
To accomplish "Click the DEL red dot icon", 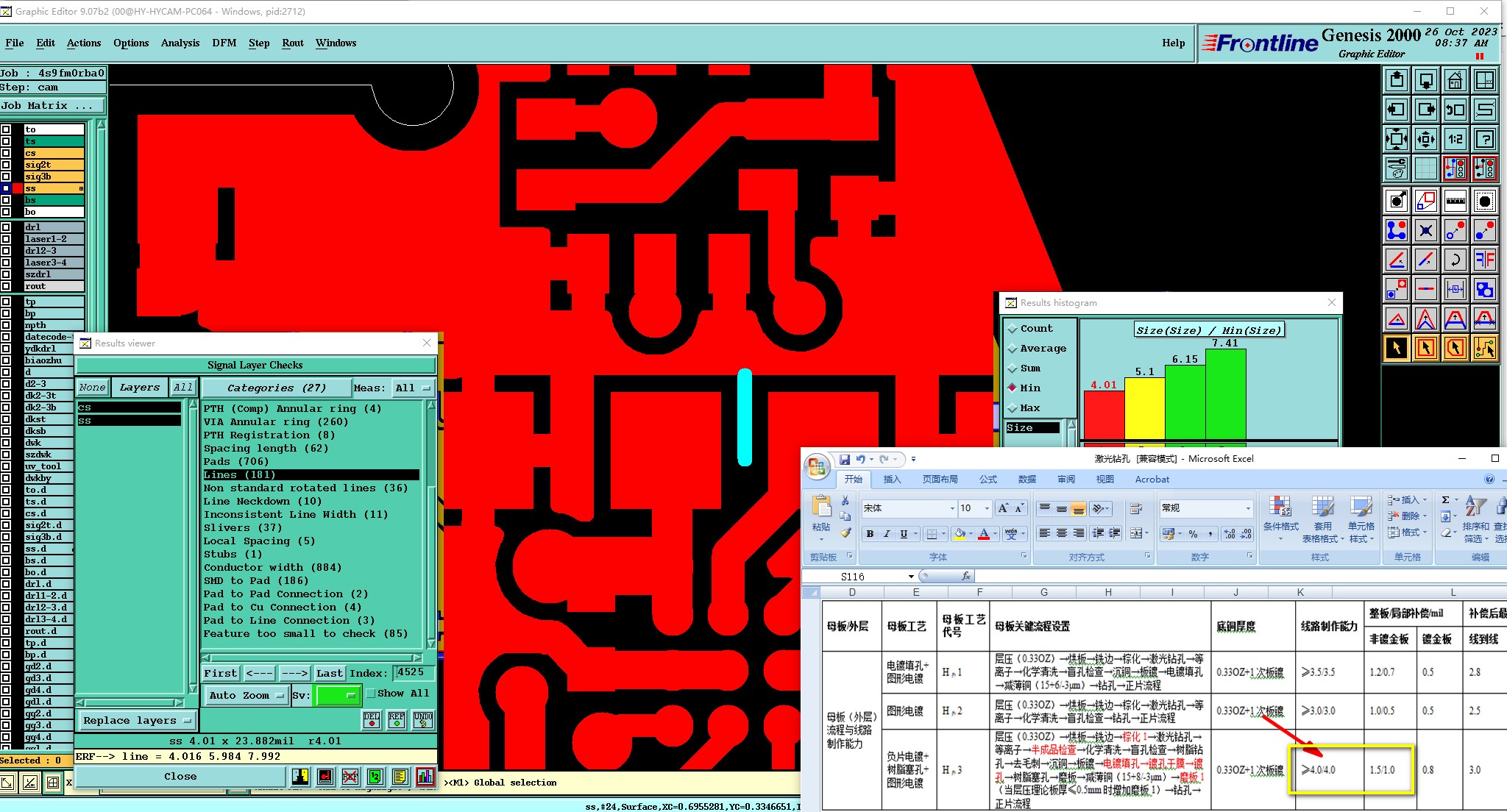I will [x=372, y=719].
